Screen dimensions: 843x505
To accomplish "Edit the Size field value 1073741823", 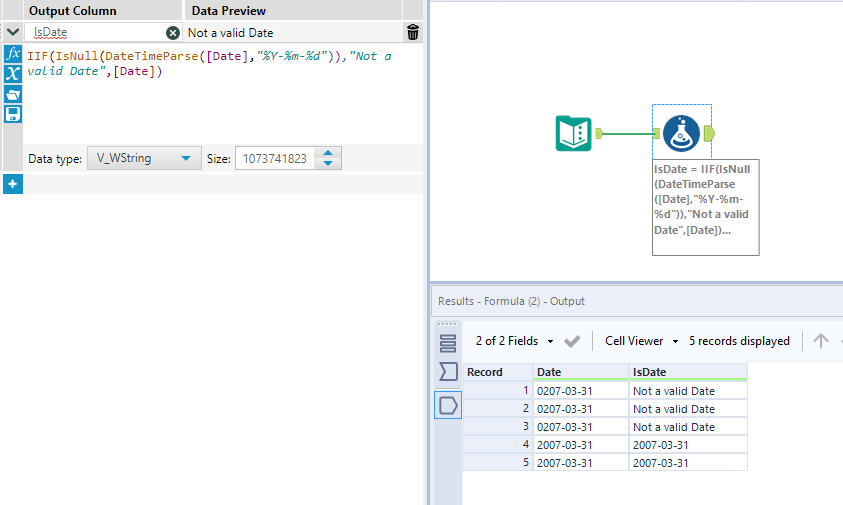I will [275, 159].
